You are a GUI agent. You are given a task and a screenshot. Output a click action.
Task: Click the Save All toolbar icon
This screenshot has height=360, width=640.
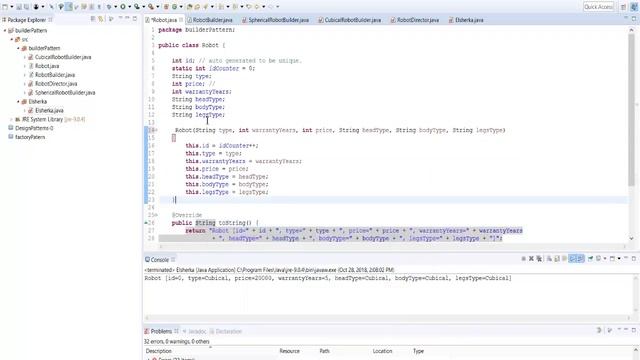27,7
